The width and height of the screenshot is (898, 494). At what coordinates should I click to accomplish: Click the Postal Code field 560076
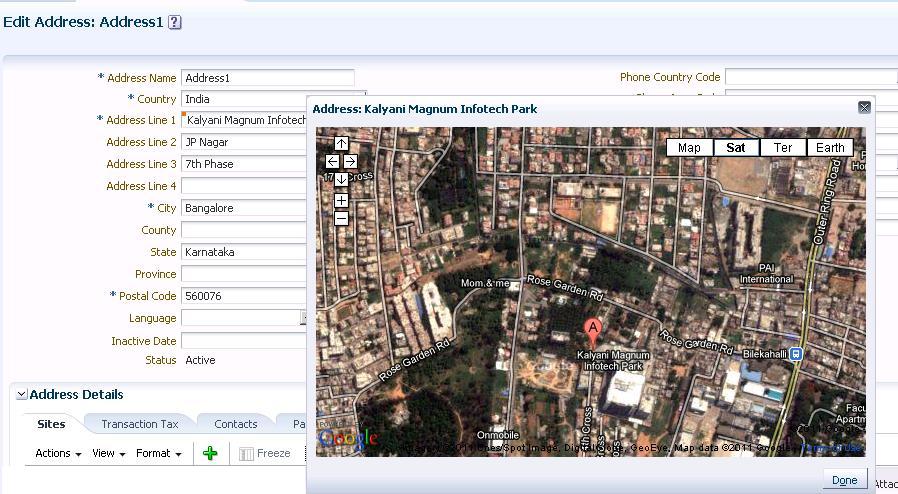tap(244, 296)
